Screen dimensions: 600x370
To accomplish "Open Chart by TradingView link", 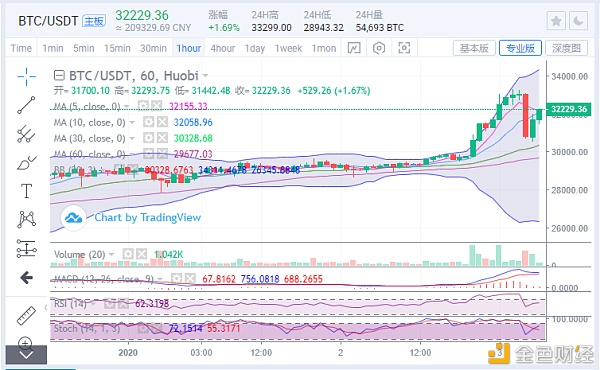I will coord(148,218).
